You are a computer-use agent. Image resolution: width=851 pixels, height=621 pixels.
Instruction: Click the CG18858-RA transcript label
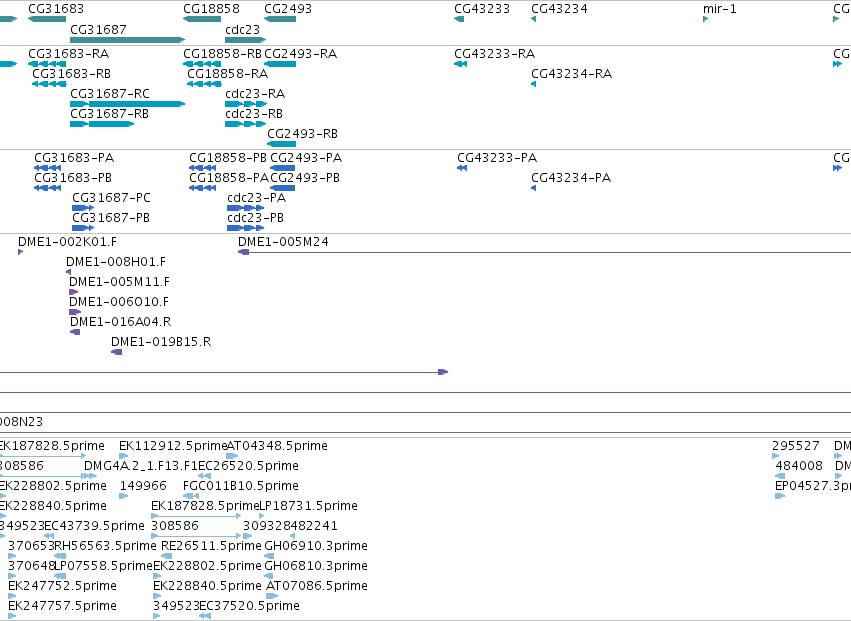pos(227,74)
